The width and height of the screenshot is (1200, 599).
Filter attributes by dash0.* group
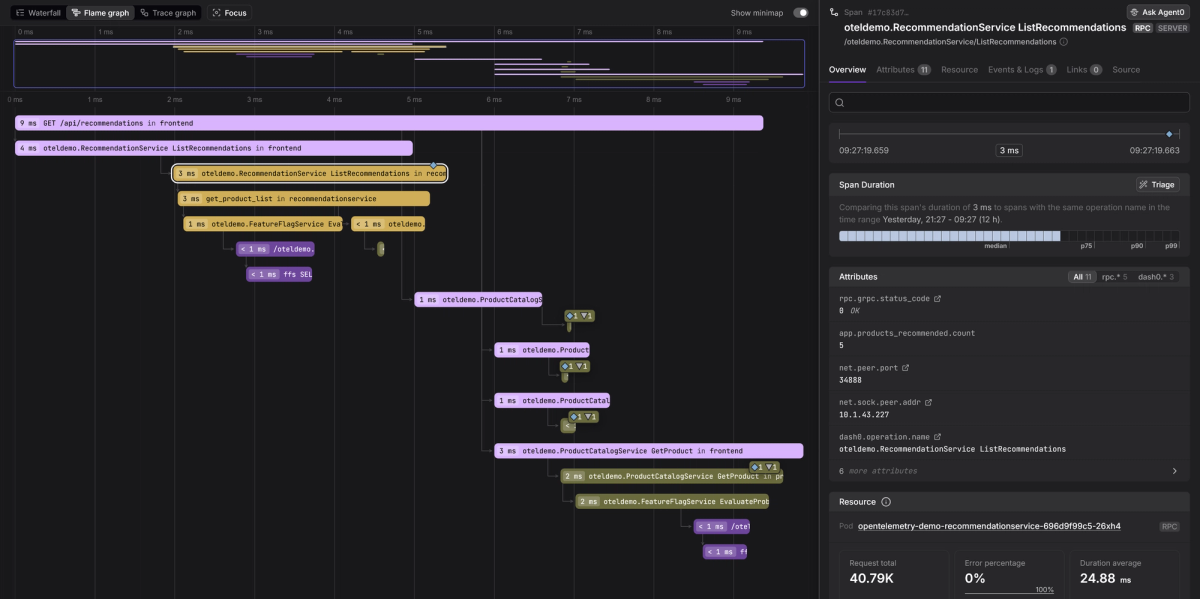point(1157,277)
